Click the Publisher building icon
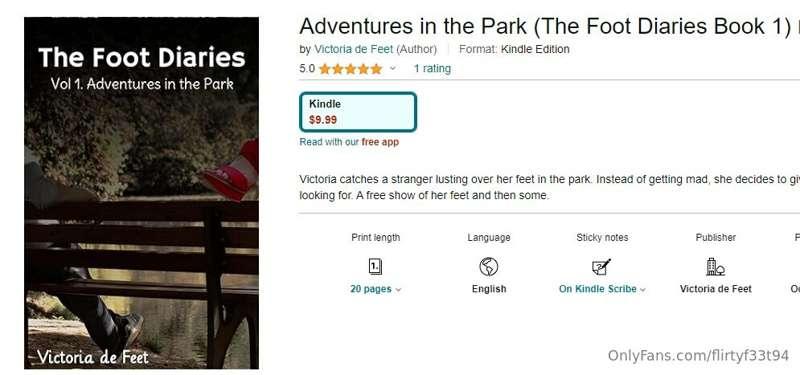 click(715, 266)
